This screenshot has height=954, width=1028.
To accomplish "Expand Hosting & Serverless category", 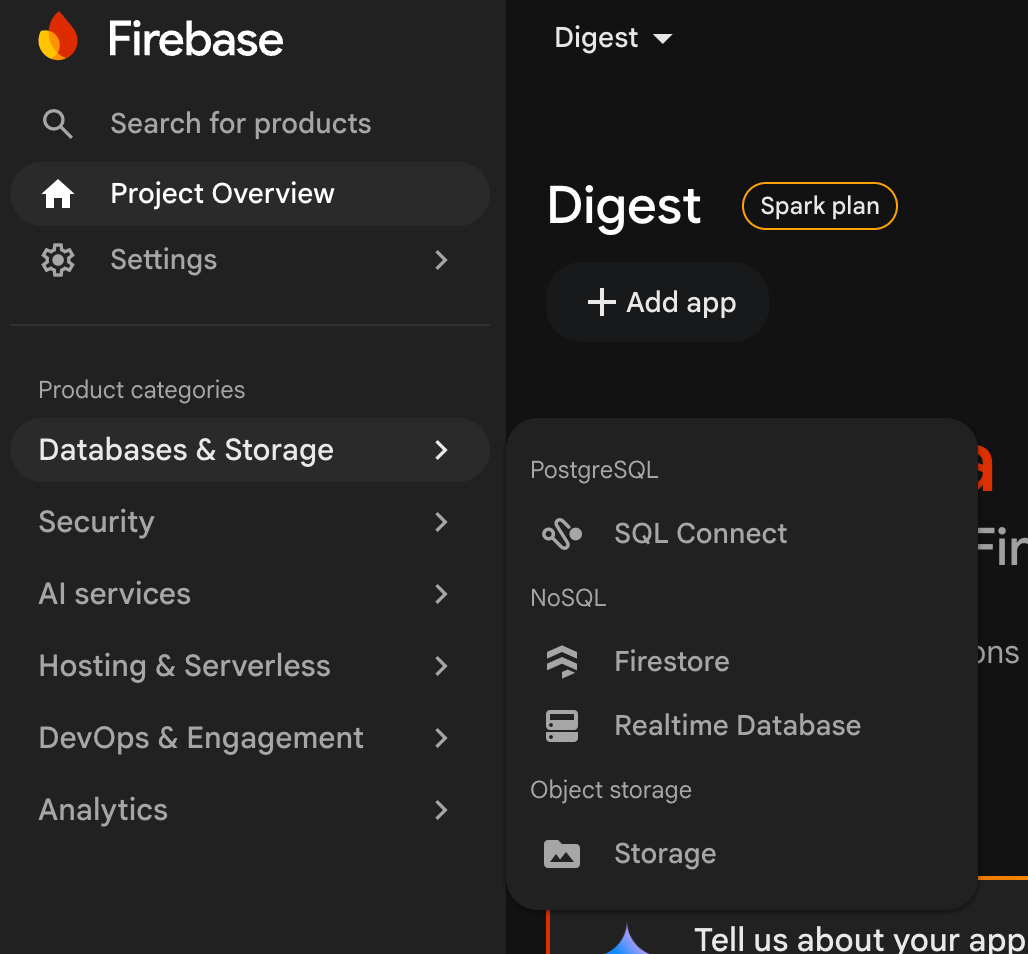I will (250, 666).
